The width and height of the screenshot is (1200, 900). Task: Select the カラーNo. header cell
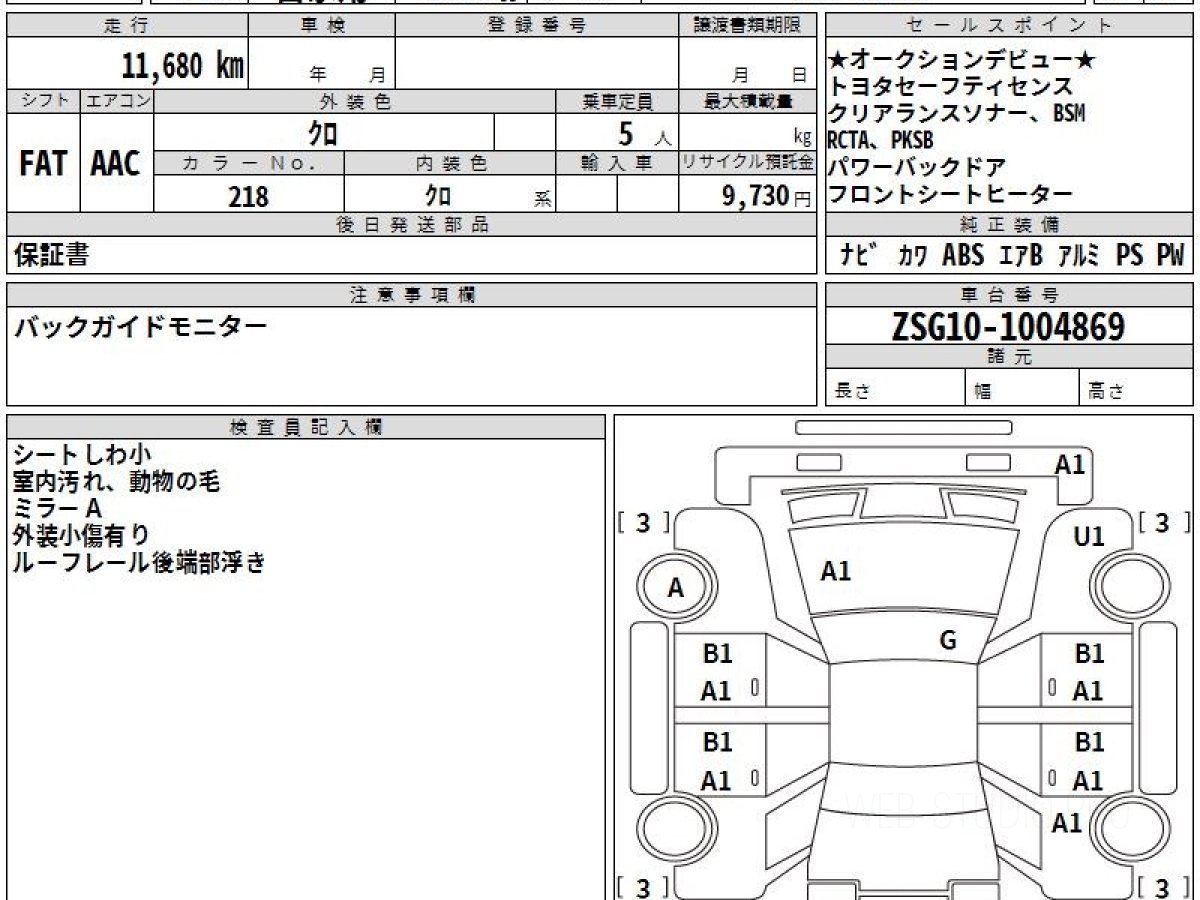[x=249, y=163]
